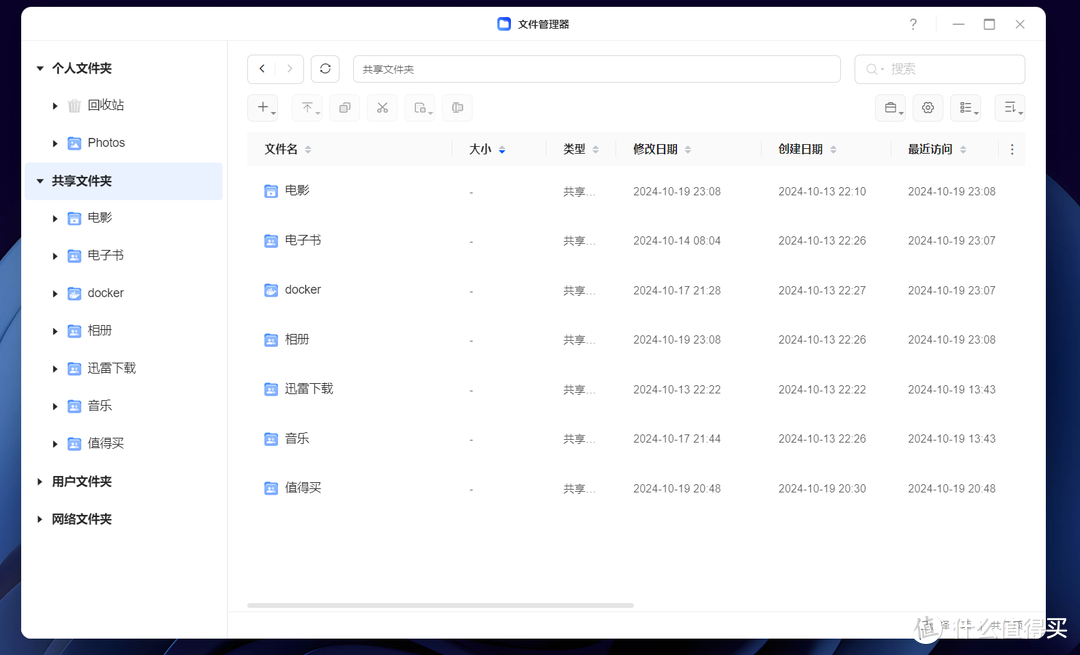Open the view mode list dropdown

click(x=965, y=107)
